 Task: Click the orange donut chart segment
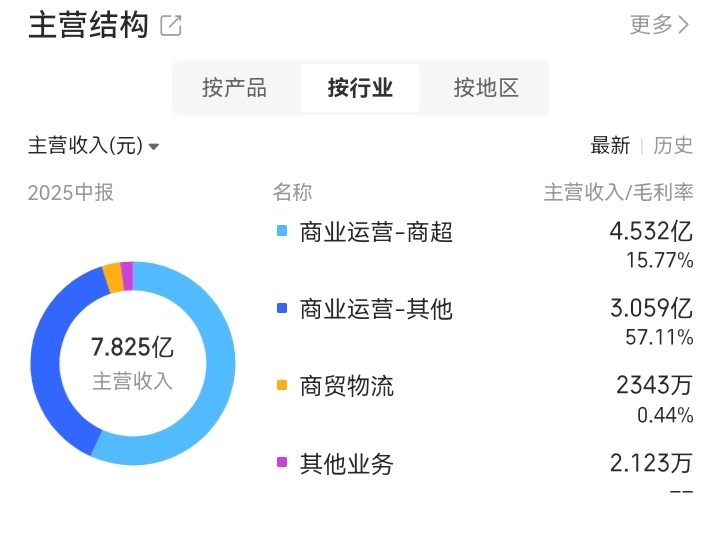click(112, 278)
